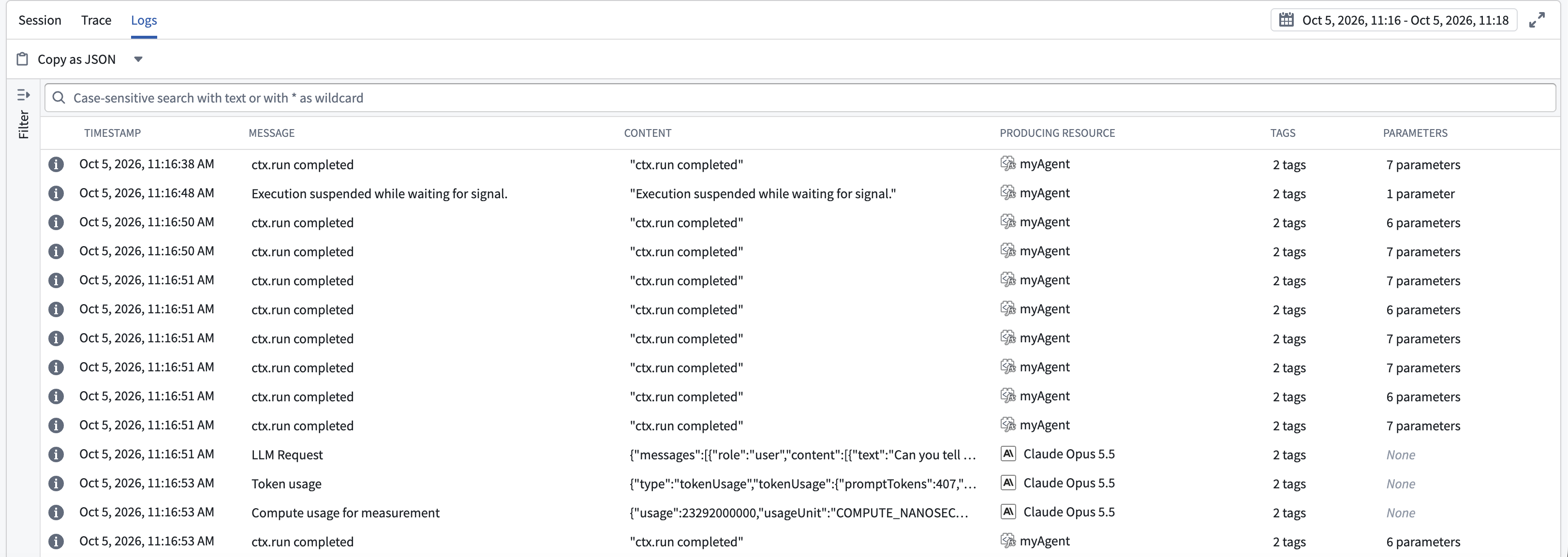Click the PARAMETERS column header
Viewport: 1568px width, 557px height.
pos(1415,132)
